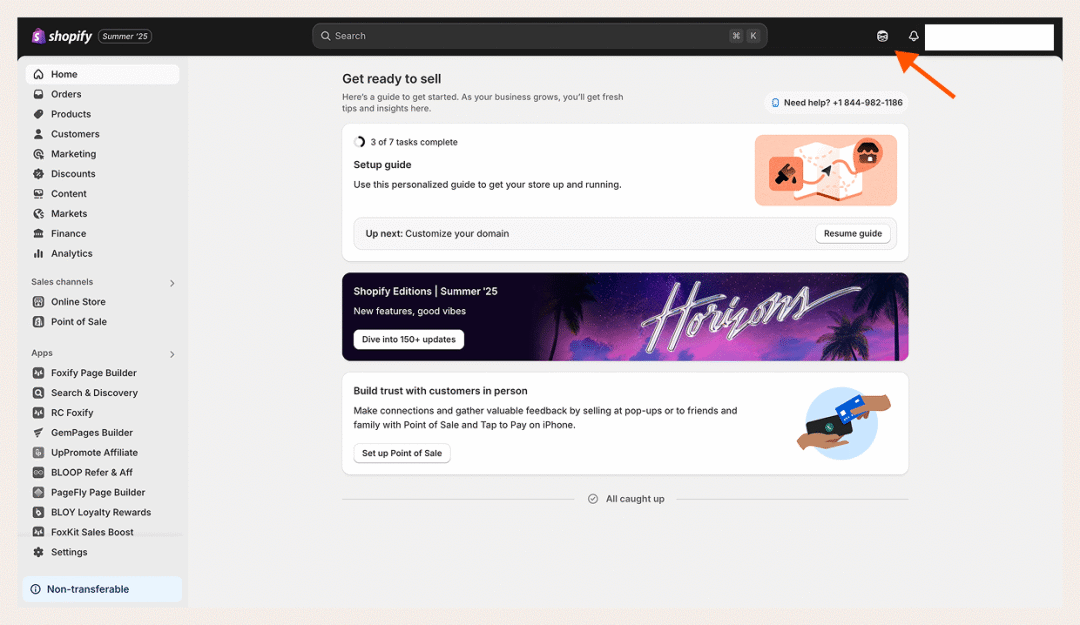Expand the Sales channels section chevron
Screen dimensions: 1080x625
(x=172, y=283)
